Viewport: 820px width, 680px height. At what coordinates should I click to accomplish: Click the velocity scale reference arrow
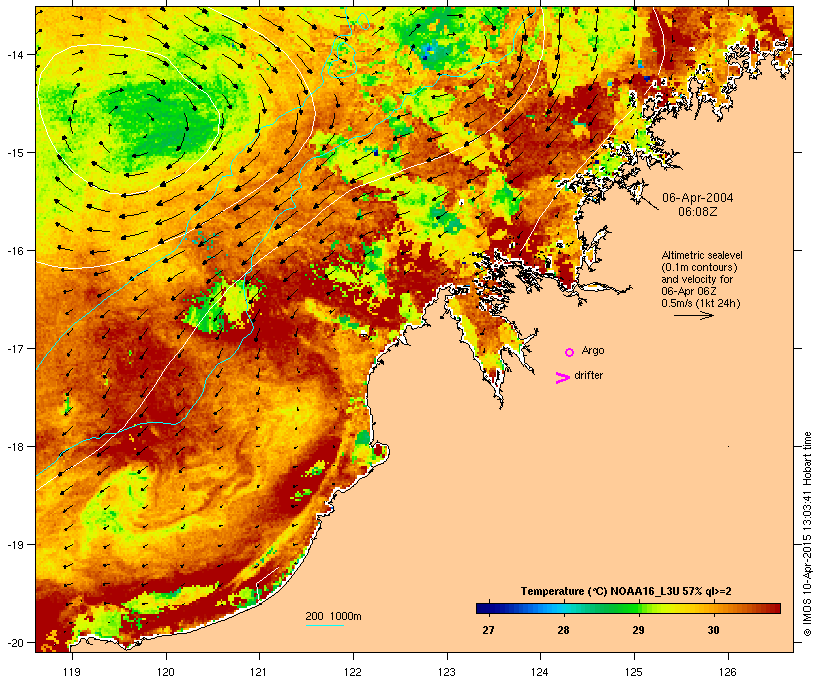(x=693, y=315)
